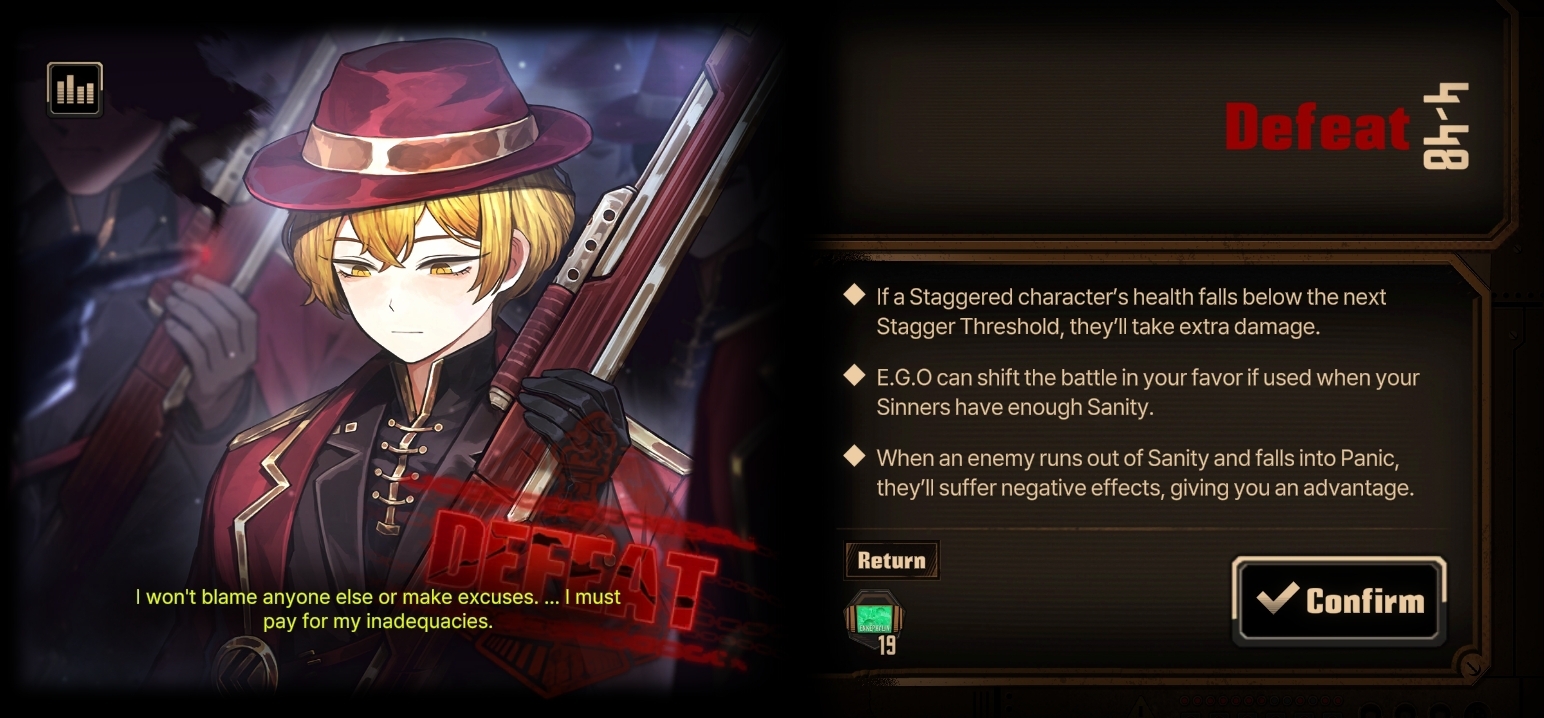This screenshot has height=718, width=1544.
Task: Click the Return button
Action: click(x=891, y=560)
